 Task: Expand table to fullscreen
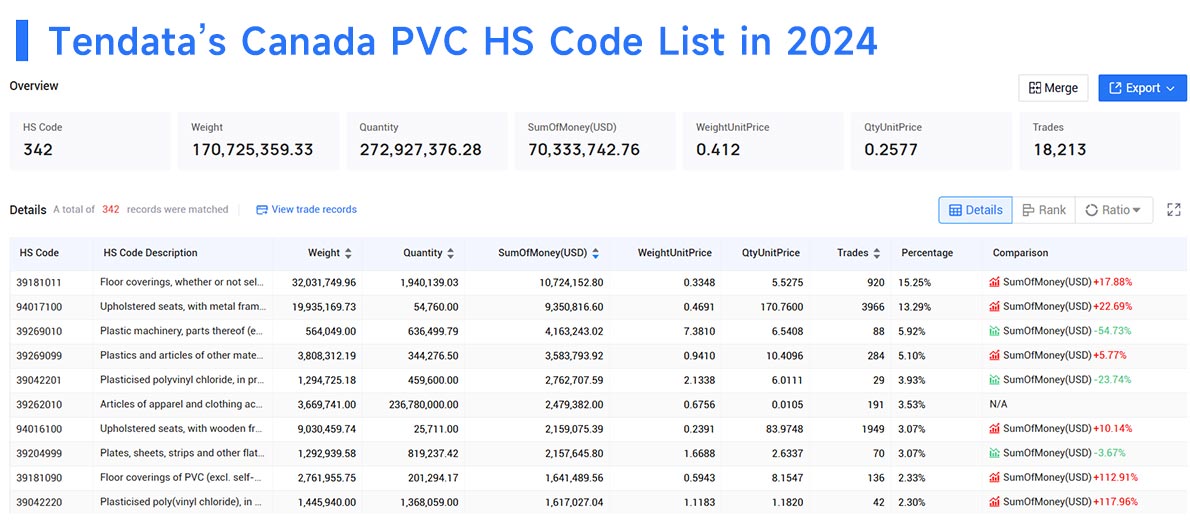[x=1173, y=210]
